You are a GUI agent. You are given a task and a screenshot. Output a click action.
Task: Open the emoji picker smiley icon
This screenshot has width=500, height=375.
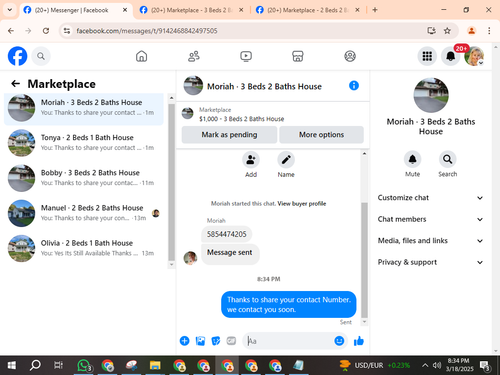pyautogui.click(x=339, y=341)
